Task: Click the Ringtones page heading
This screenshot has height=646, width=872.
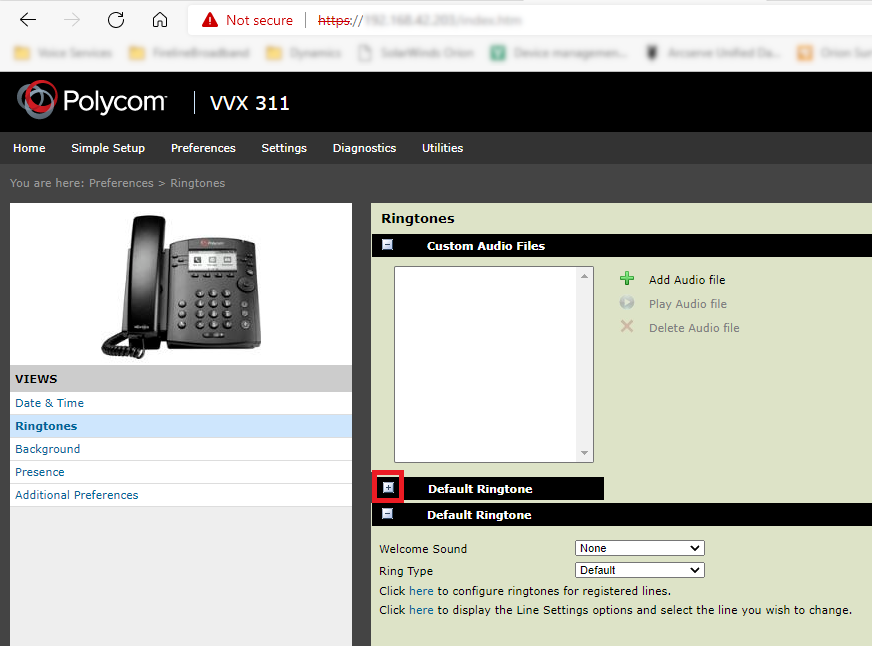Action: (x=418, y=218)
